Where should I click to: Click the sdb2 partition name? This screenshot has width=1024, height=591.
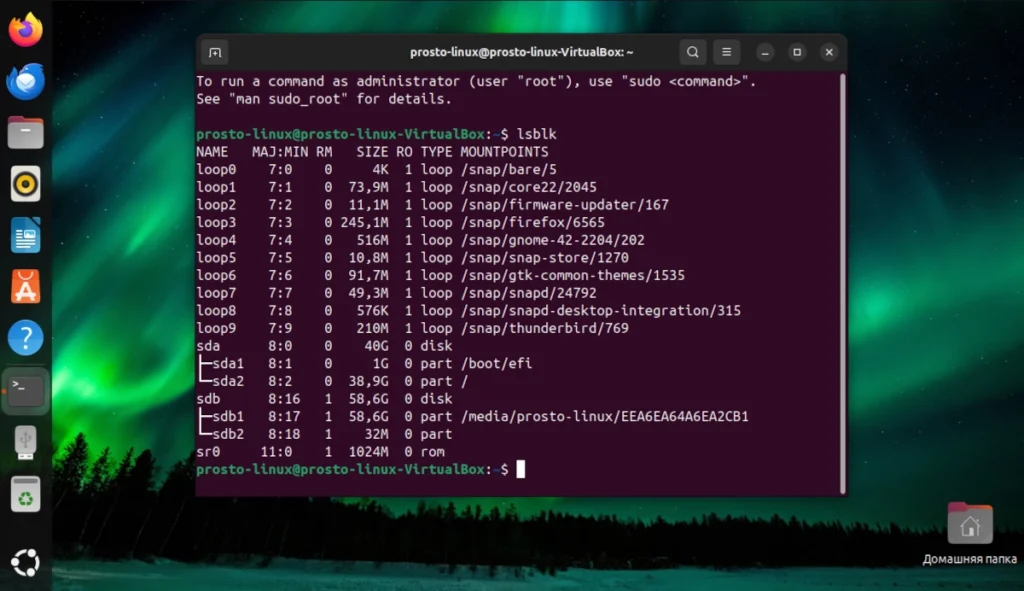point(228,434)
